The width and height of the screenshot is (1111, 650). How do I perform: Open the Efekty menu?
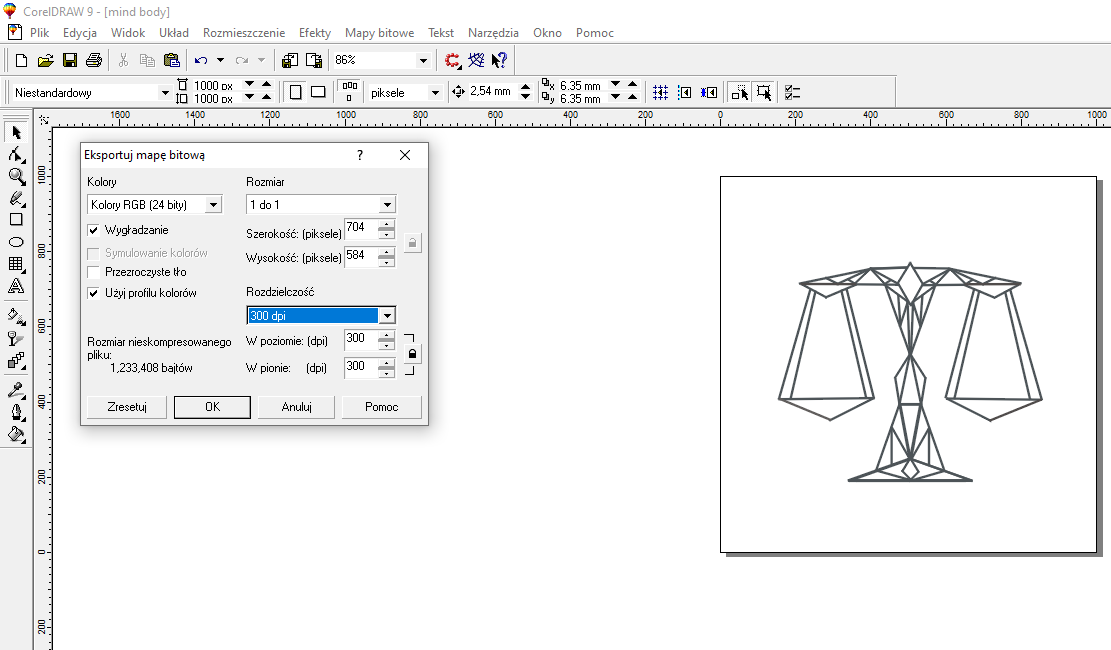pyautogui.click(x=315, y=33)
